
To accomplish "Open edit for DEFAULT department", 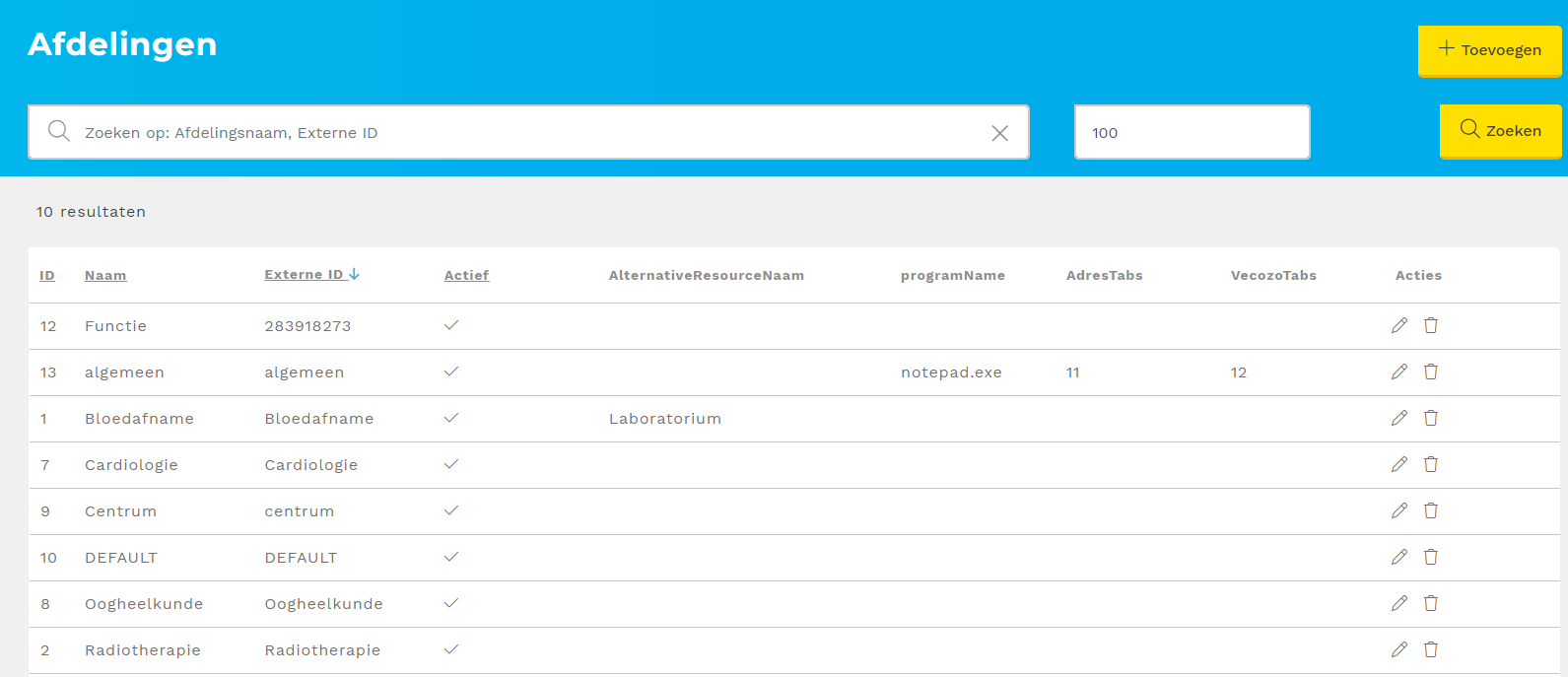I will pyautogui.click(x=1398, y=557).
